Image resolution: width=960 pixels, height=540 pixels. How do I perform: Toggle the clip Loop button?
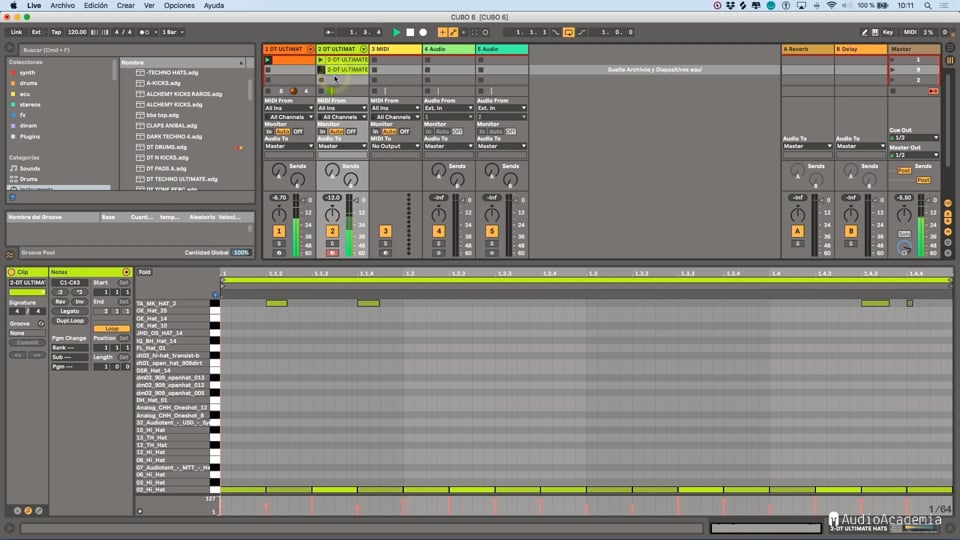click(111, 329)
